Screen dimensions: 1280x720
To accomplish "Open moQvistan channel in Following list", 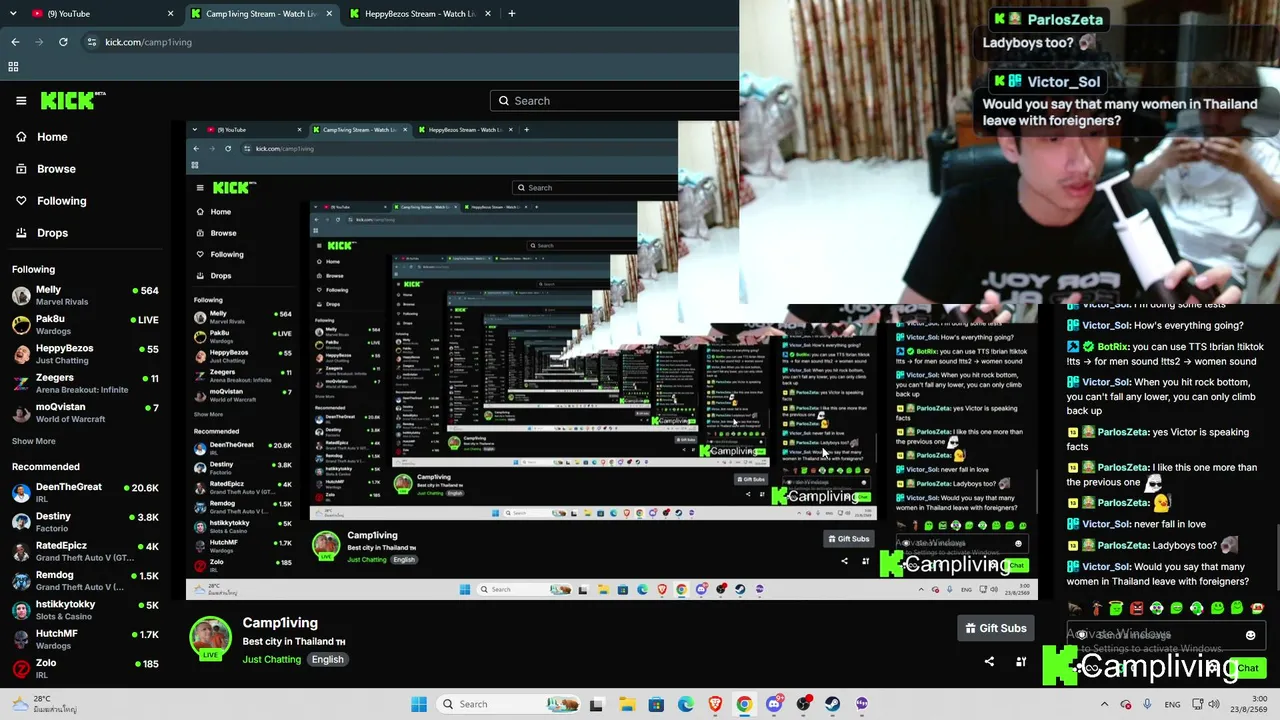I will pyautogui.click(x=85, y=412).
